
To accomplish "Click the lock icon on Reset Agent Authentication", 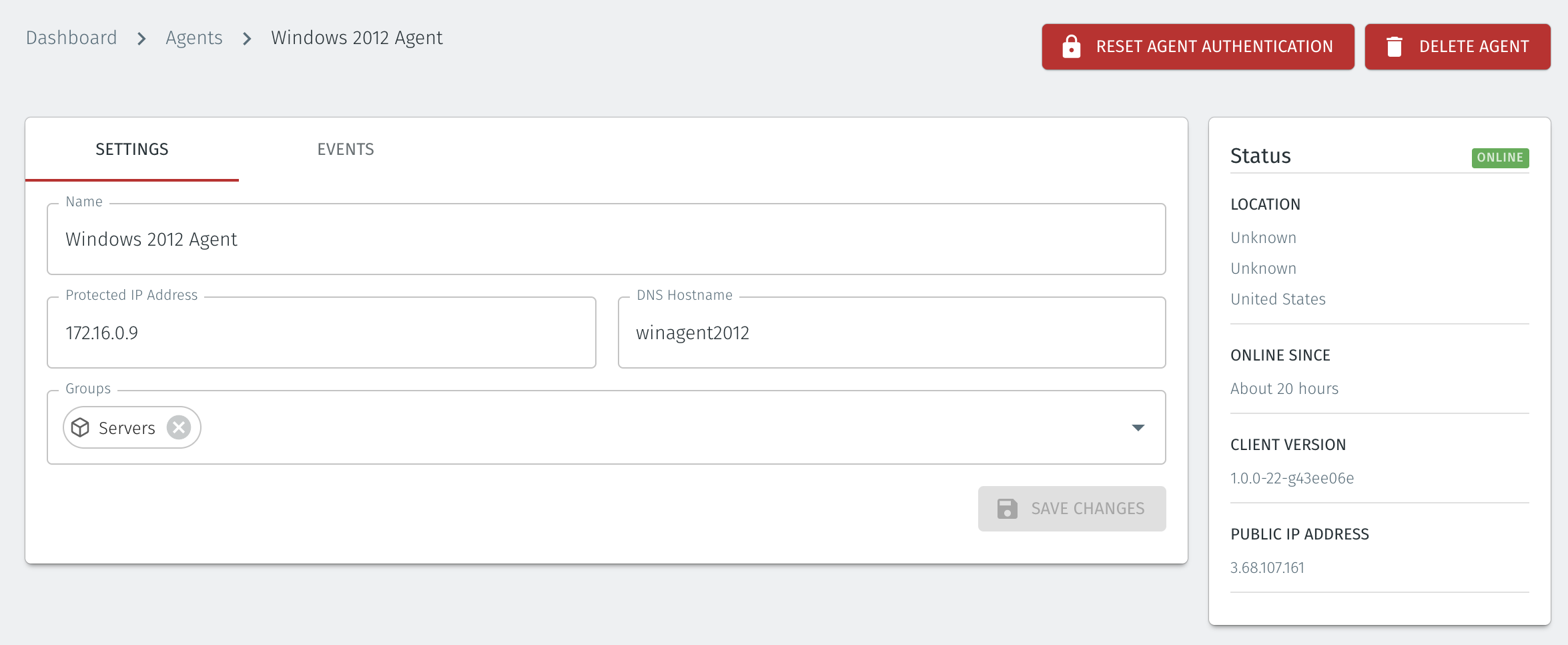I will (1071, 46).
